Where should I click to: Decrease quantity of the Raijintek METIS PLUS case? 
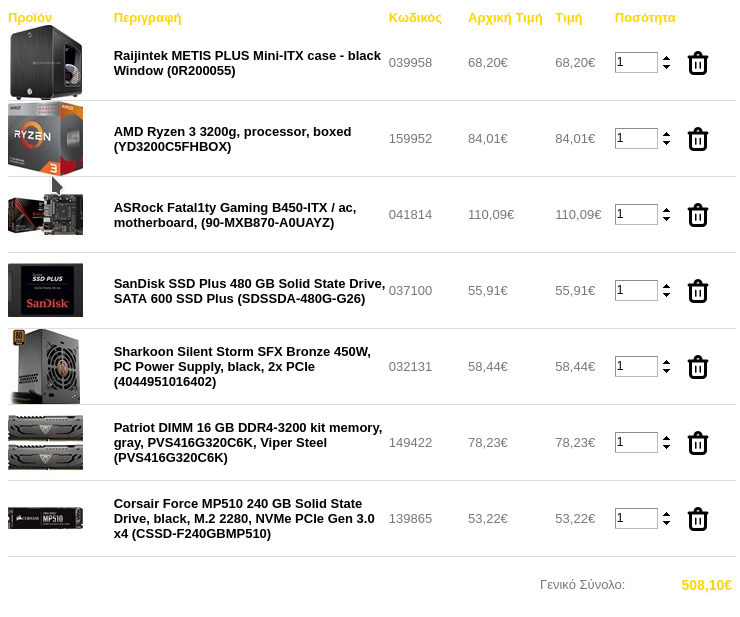pos(666,67)
